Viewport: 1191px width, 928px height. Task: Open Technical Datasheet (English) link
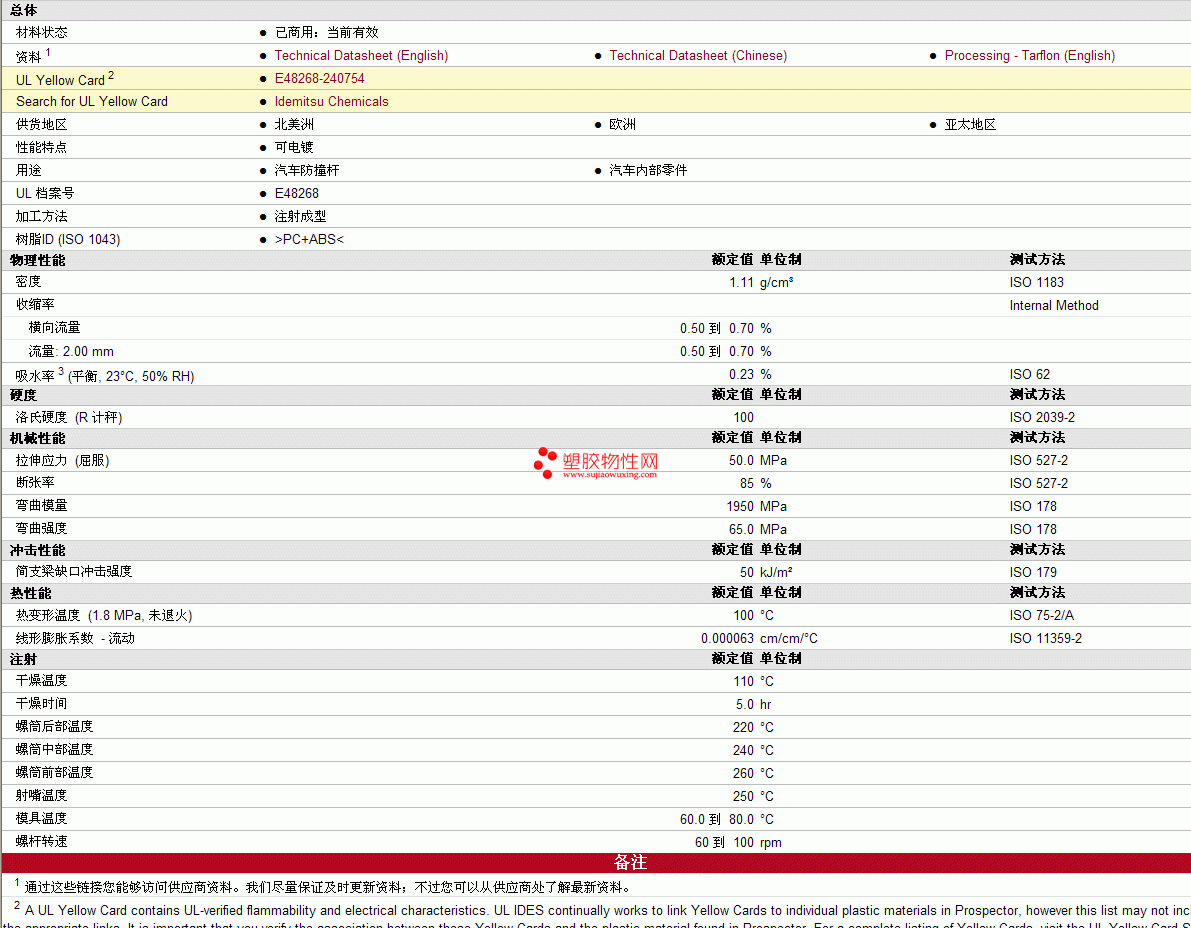point(361,55)
